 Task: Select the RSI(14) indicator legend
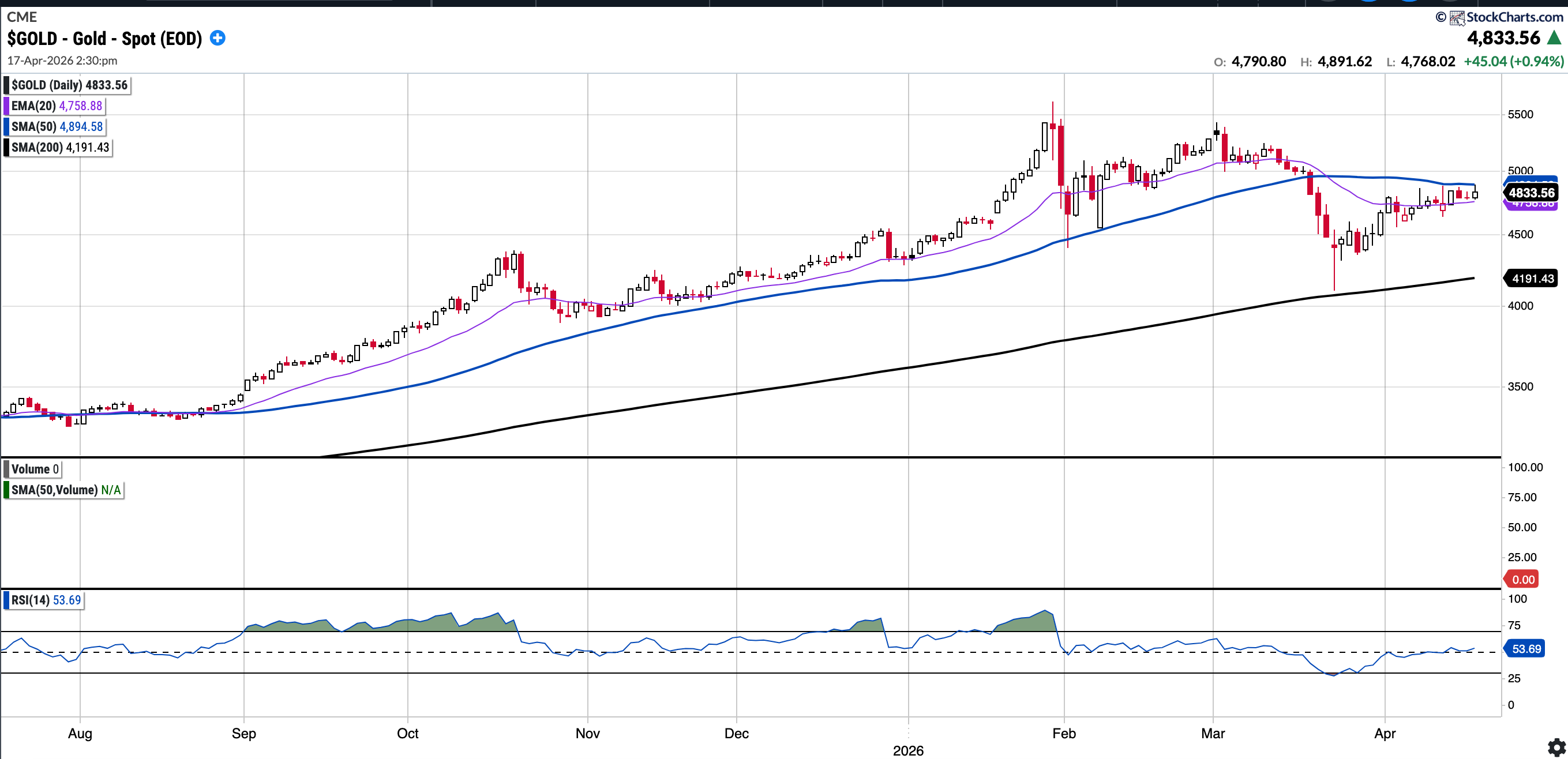(x=46, y=600)
